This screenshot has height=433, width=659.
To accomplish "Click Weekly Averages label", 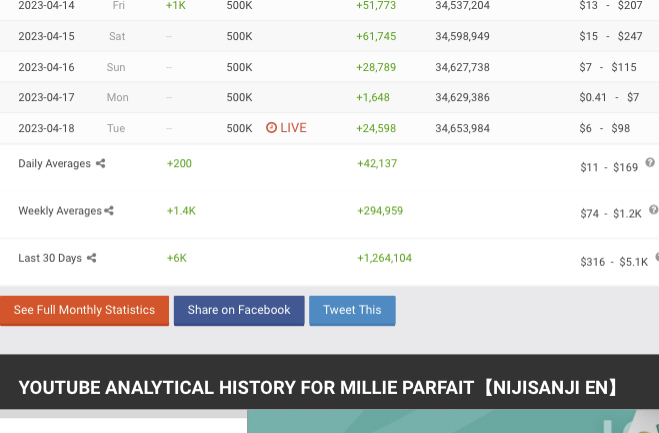I will [x=60, y=211].
